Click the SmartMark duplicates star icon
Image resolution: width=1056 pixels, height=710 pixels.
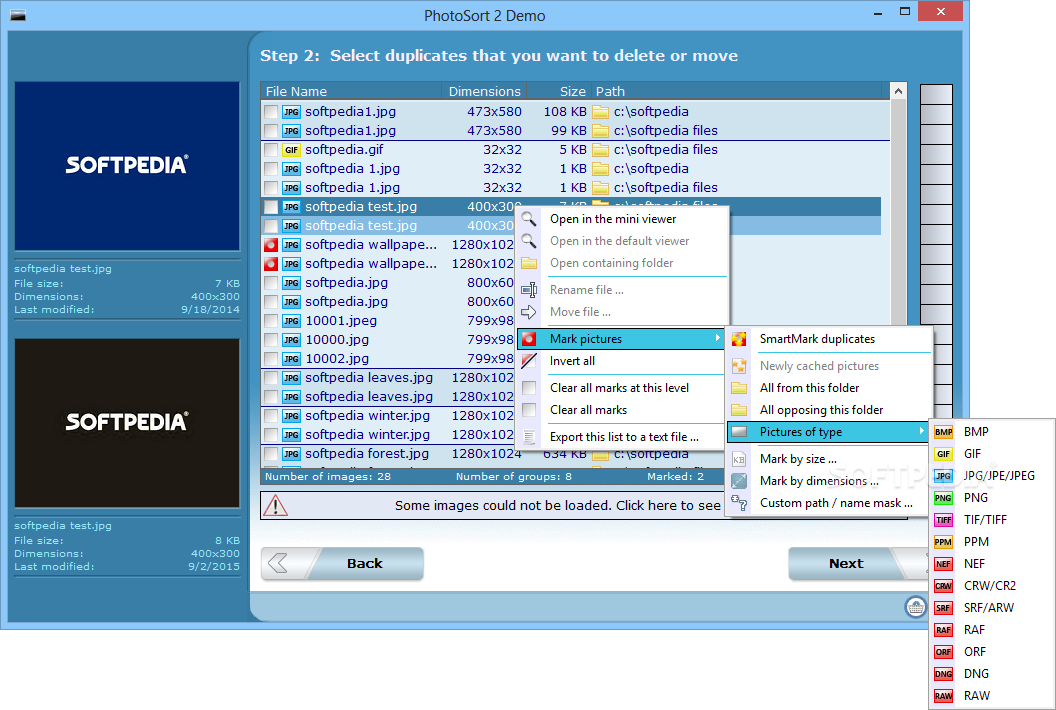739,339
